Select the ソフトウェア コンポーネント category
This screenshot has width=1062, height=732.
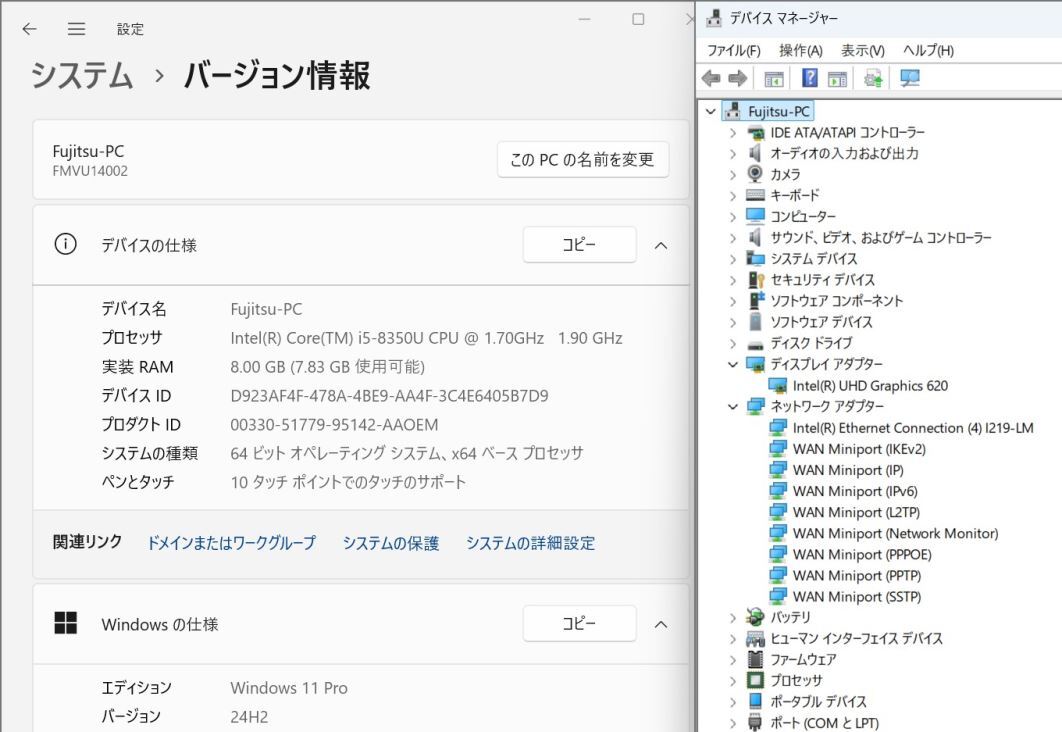(x=836, y=301)
